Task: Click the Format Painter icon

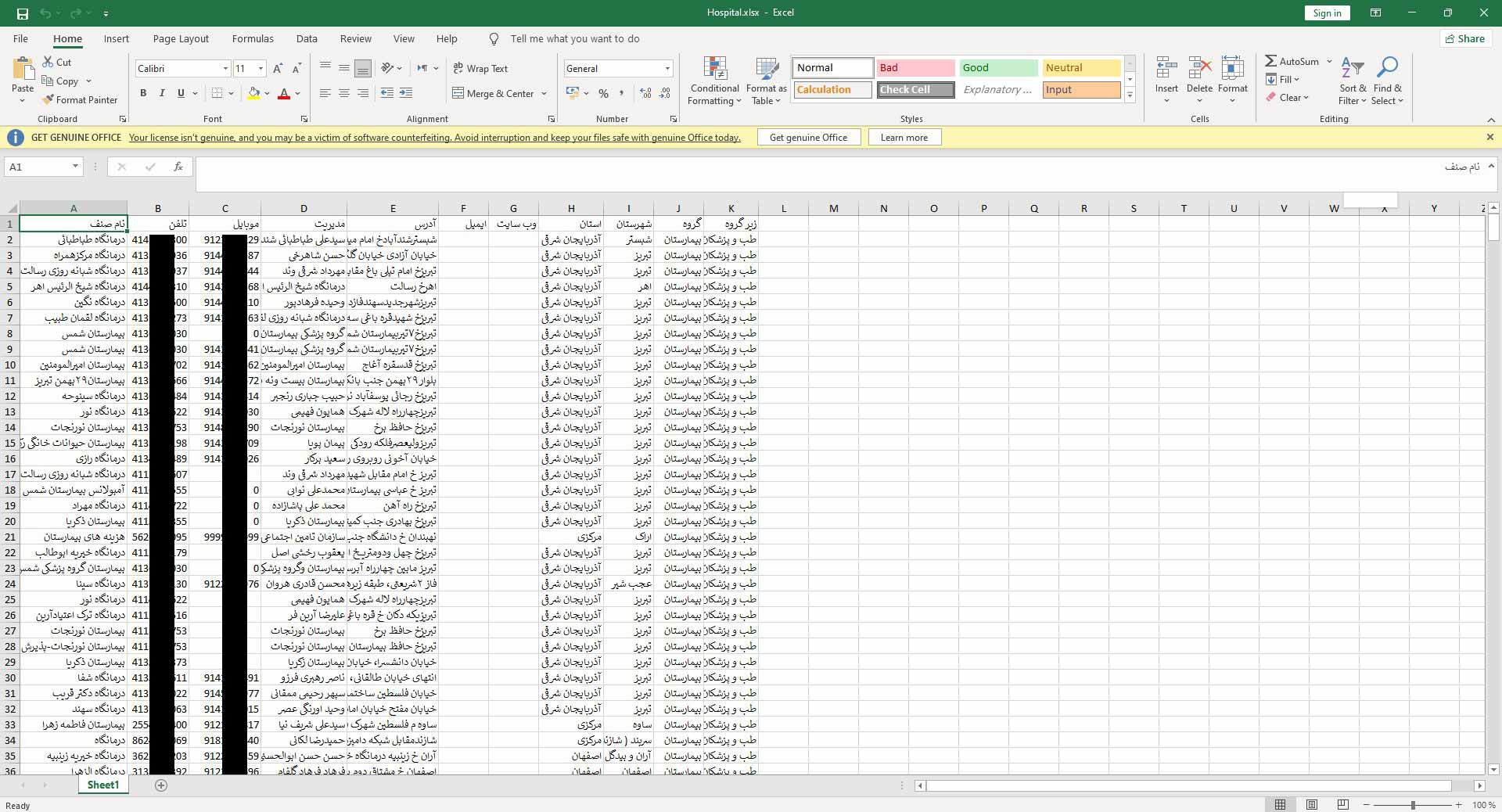Action: (49, 100)
